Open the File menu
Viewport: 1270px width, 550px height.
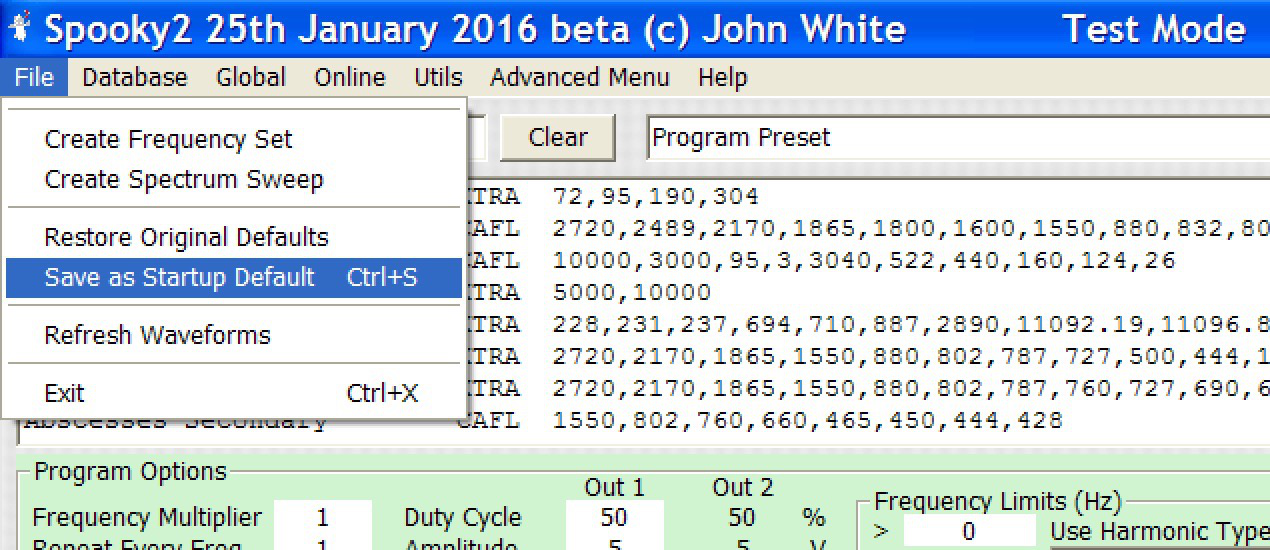(34, 78)
